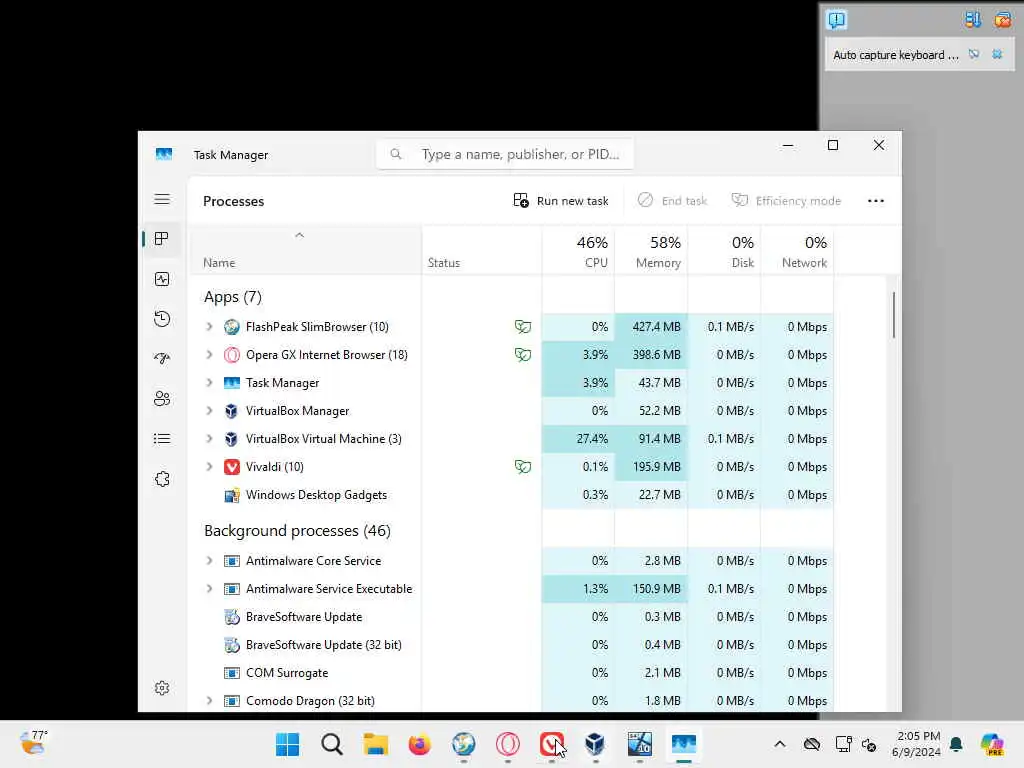Viewport: 1024px width, 768px height.
Task: Click Antimalware Service Executable 150.9 MB cell
Action: [652, 588]
